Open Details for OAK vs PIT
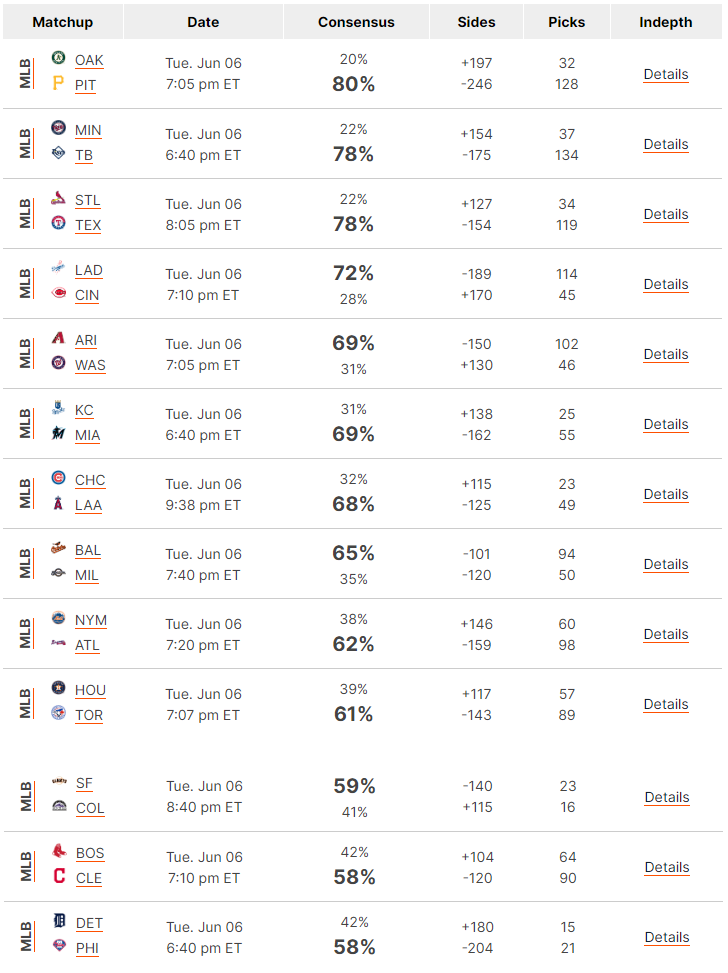This screenshot has width=728, height=973. point(666,74)
